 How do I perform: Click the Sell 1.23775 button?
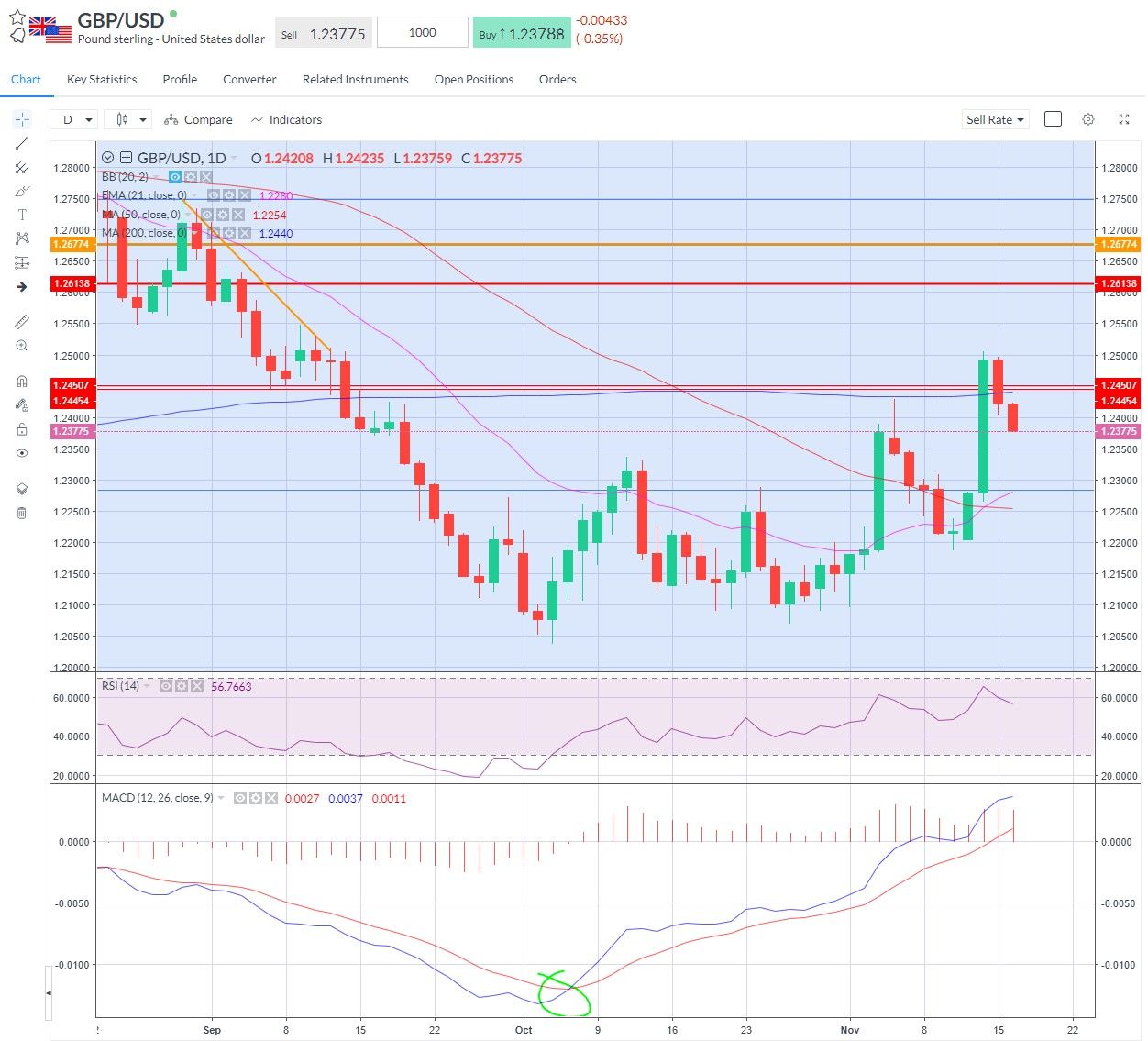[x=323, y=33]
